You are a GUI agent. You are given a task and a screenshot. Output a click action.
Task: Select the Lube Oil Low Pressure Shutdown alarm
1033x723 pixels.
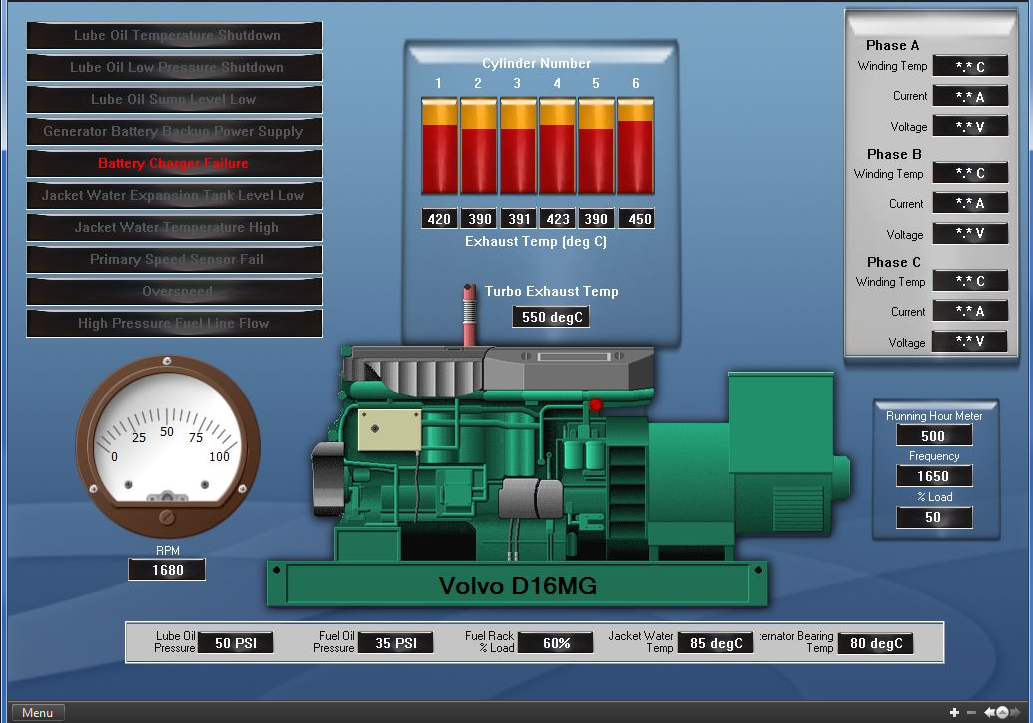pyautogui.click(x=175, y=67)
